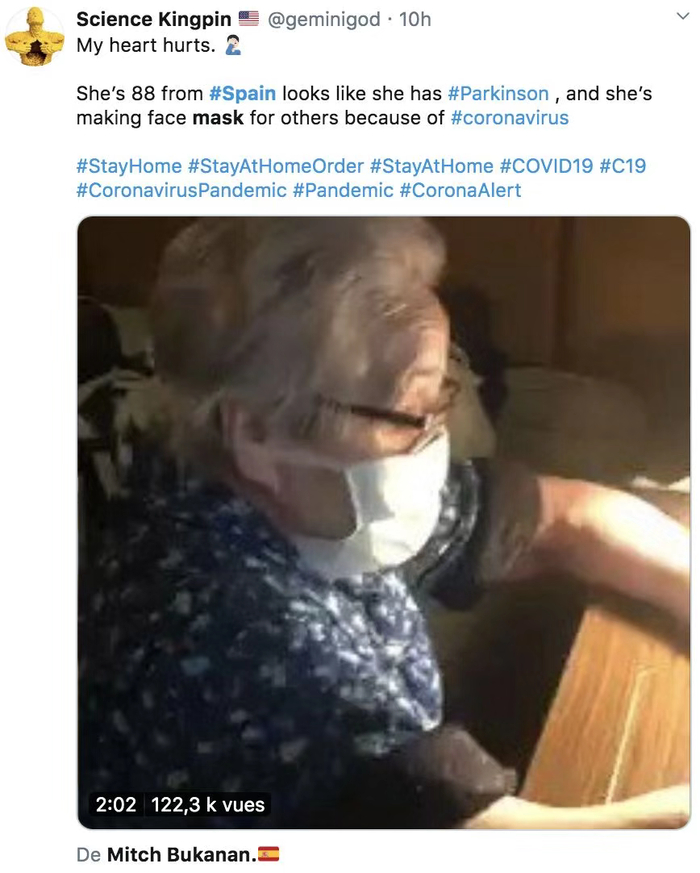The height and width of the screenshot is (873, 700).
Task: Click the US flag emoji beside the name
Action: pyautogui.click(x=249, y=19)
